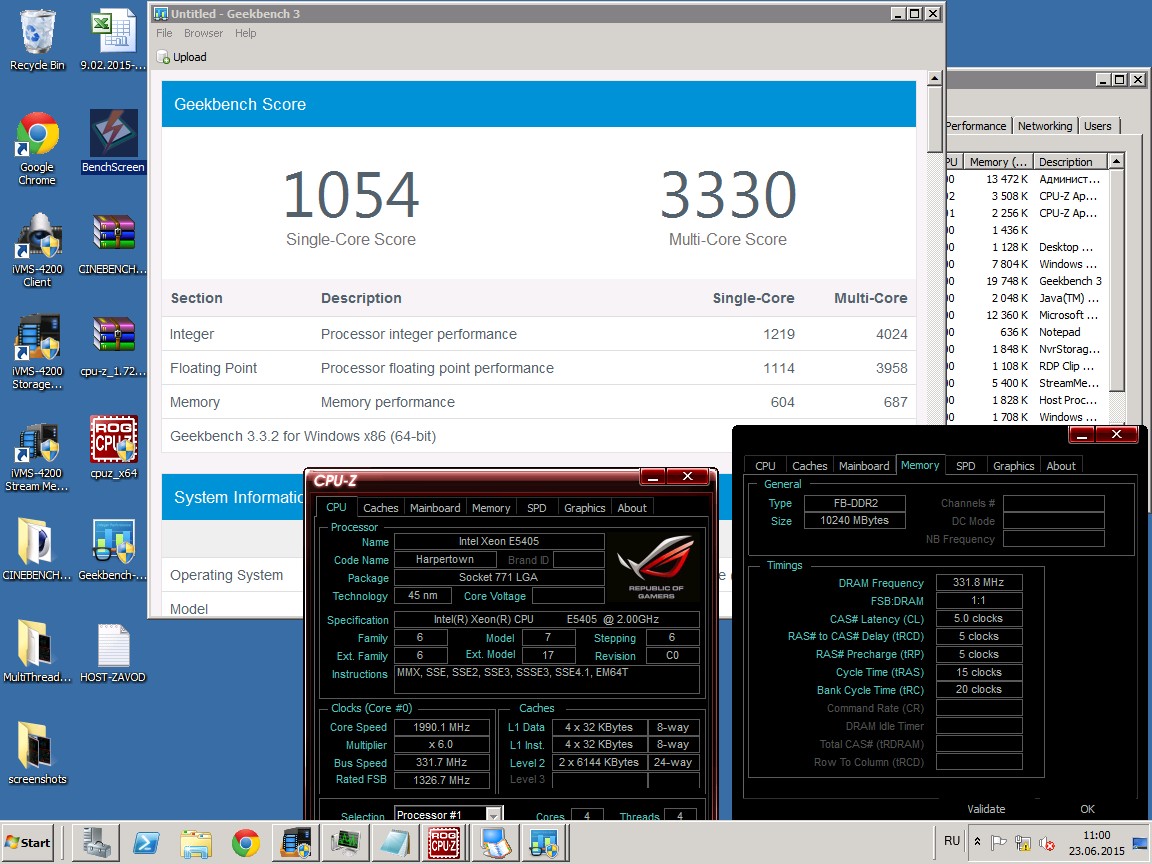Switch the RU input language indicator

coord(952,840)
